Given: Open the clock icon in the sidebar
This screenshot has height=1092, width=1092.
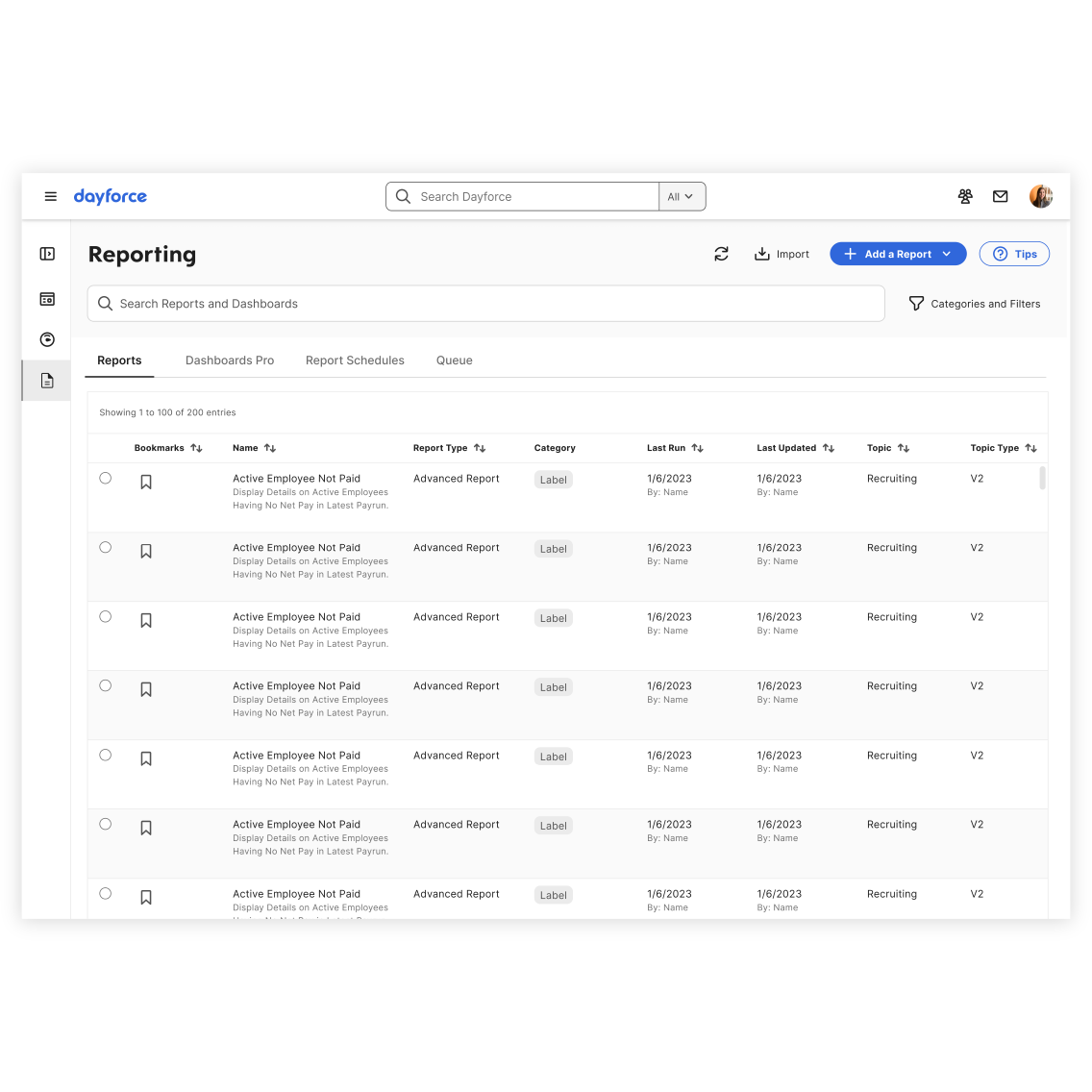Looking at the screenshot, I should (x=46, y=339).
